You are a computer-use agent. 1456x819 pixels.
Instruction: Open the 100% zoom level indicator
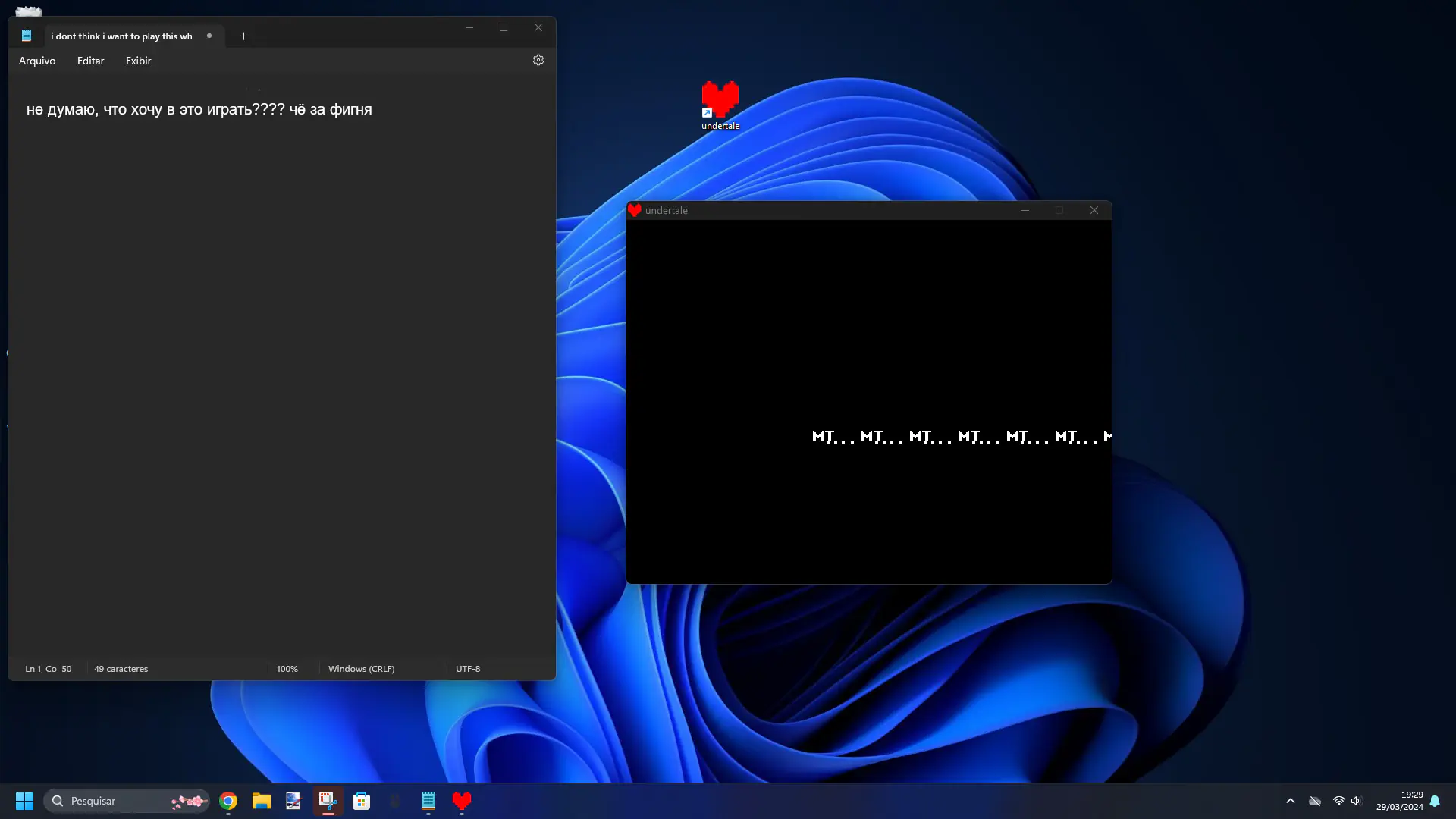(287, 669)
